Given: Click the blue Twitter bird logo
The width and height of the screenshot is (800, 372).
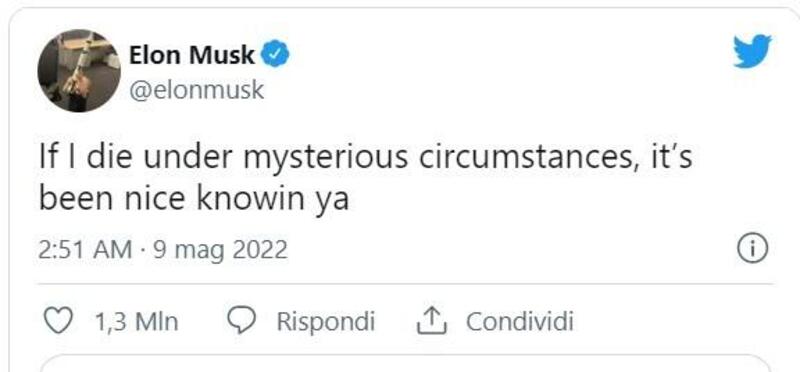Looking at the screenshot, I should pos(752,51).
